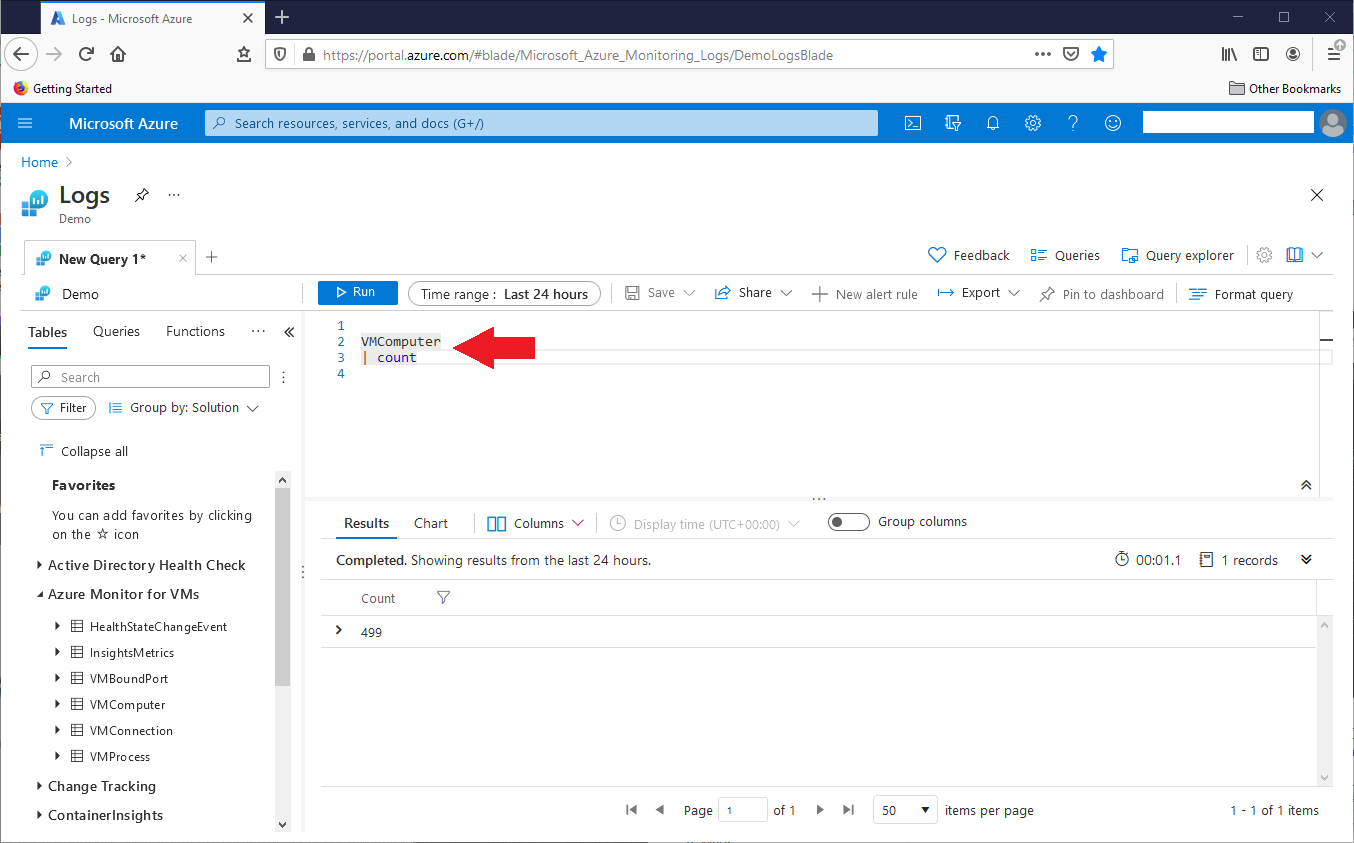Screen dimensions: 1354x843
Task: Open the documentation book icon
Action: pyautogui.click(x=1295, y=255)
